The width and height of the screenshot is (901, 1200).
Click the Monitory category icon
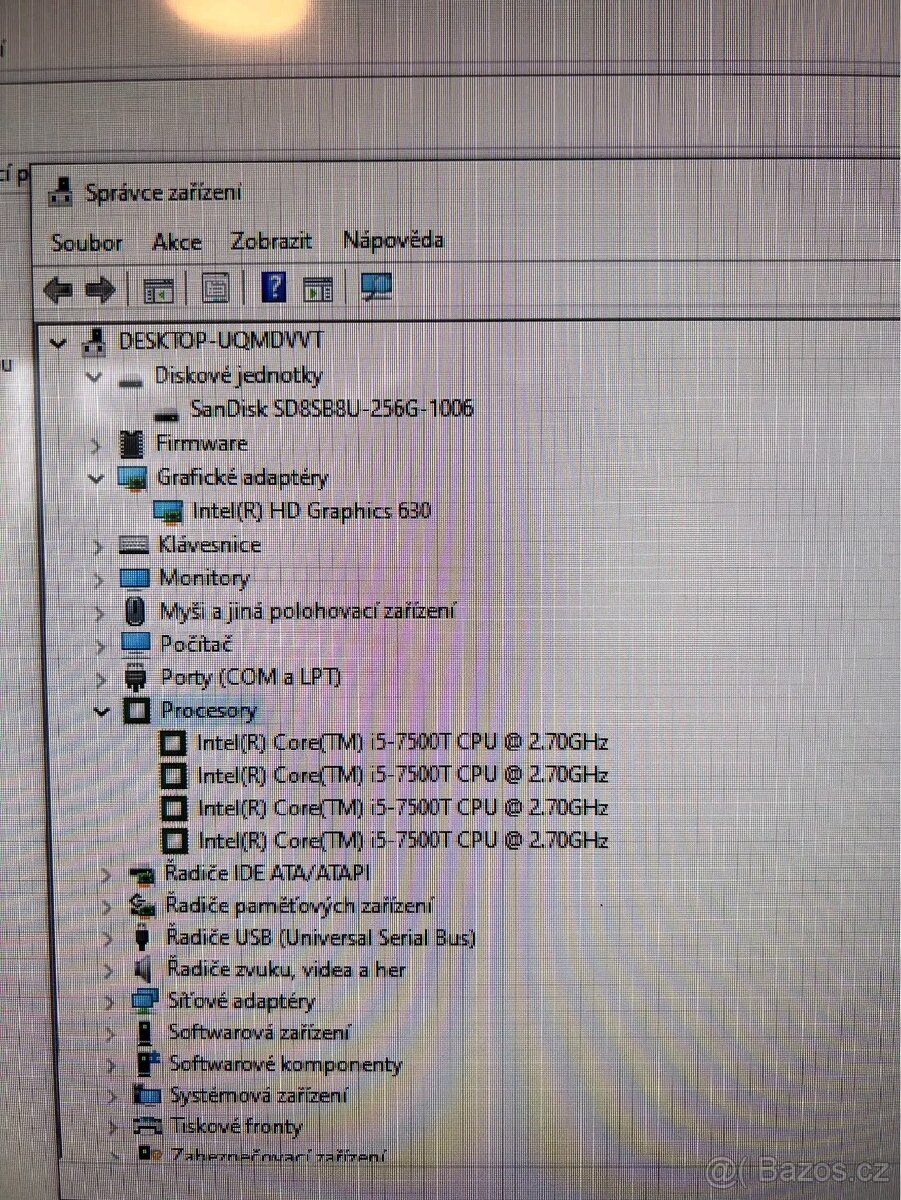tap(135, 578)
